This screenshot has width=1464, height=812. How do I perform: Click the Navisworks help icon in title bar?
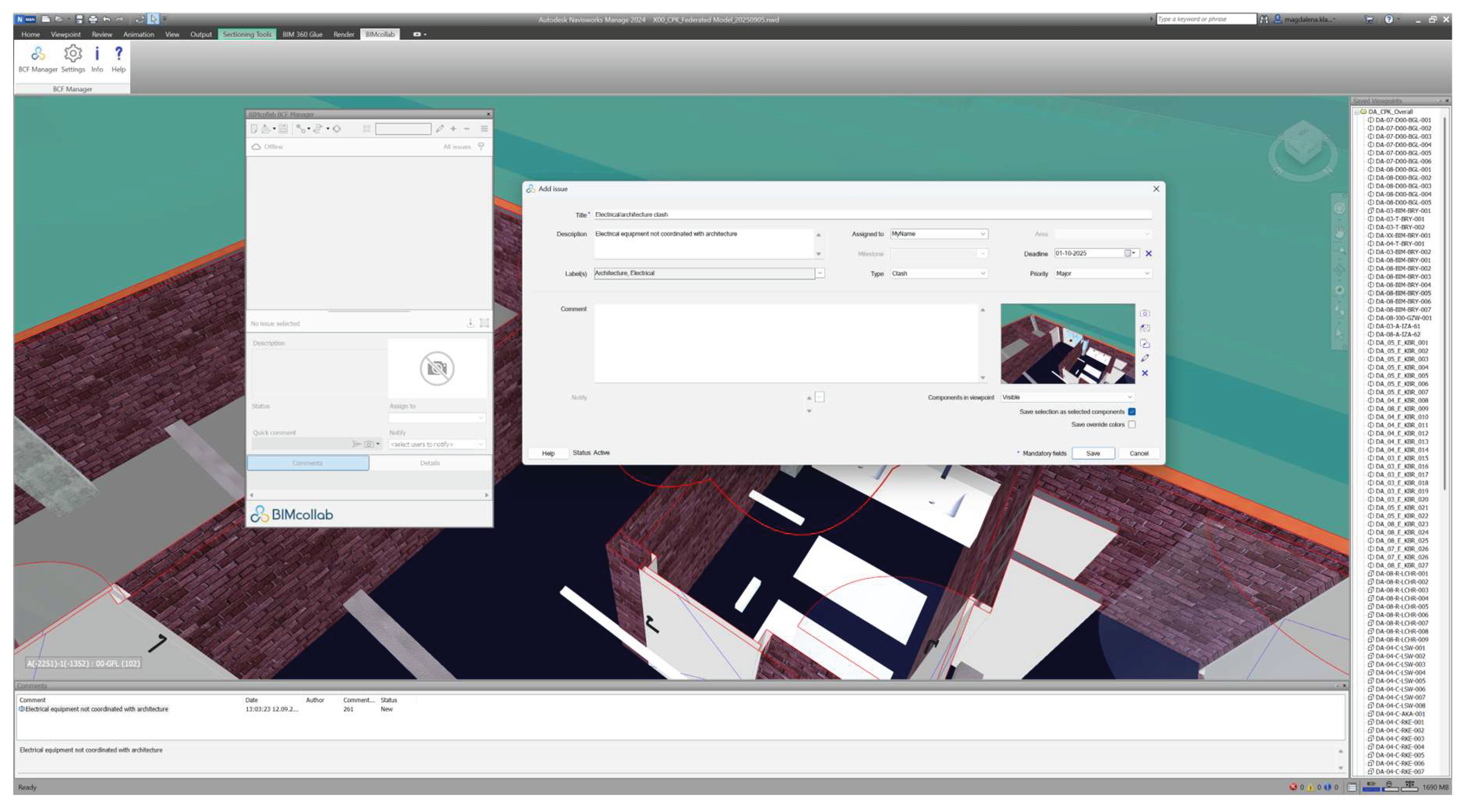[x=1389, y=19]
